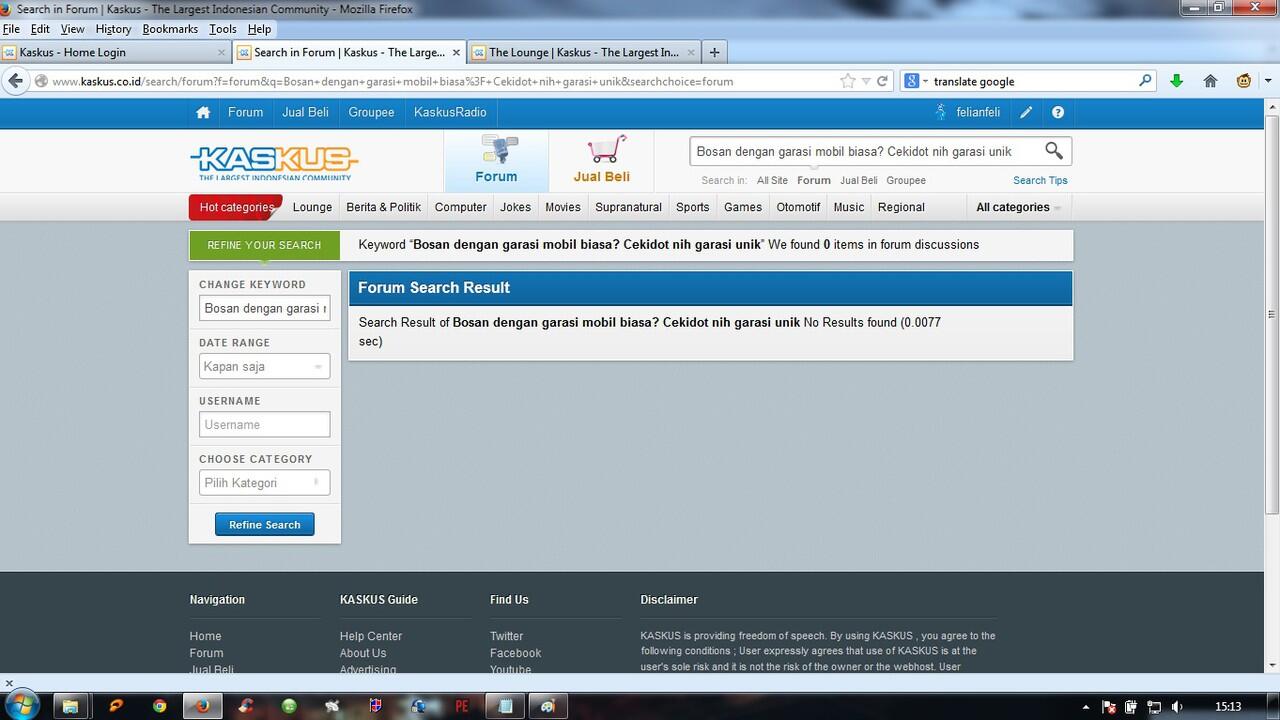The height and width of the screenshot is (720, 1280).
Task: Click the monkey face addon icon
Action: click(x=1244, y=81)
